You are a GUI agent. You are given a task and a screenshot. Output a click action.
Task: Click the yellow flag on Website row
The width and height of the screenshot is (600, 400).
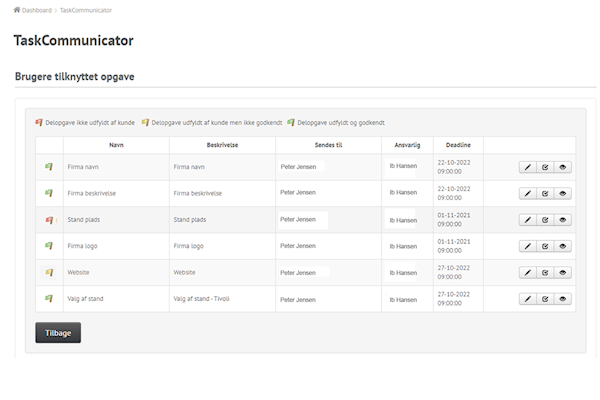click(x=48, y=272)
